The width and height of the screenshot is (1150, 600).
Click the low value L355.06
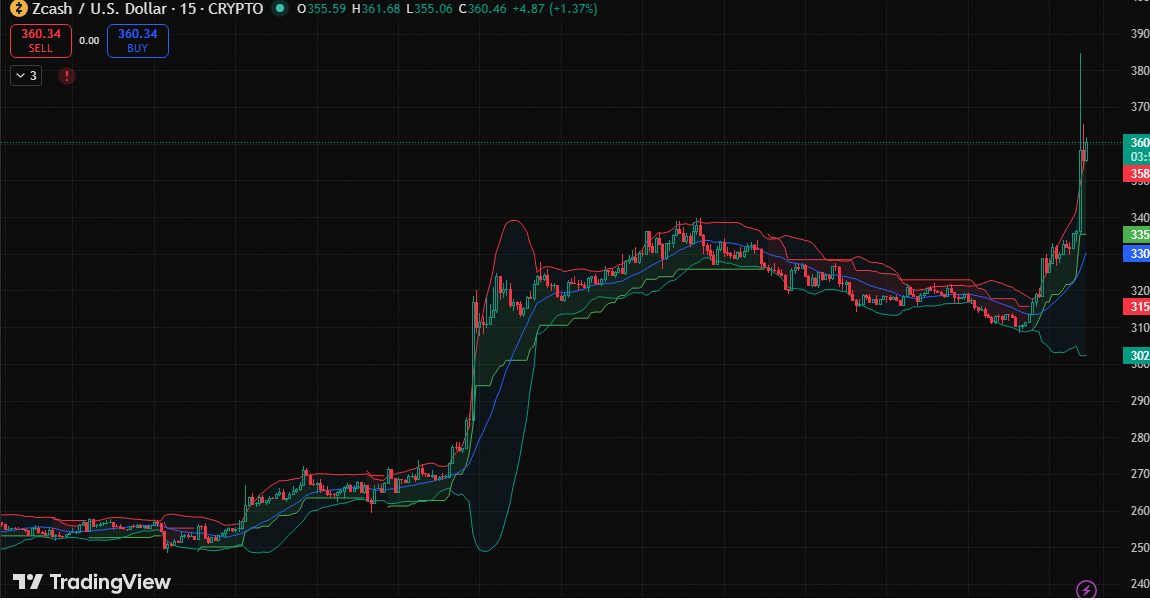coord(429,9)
